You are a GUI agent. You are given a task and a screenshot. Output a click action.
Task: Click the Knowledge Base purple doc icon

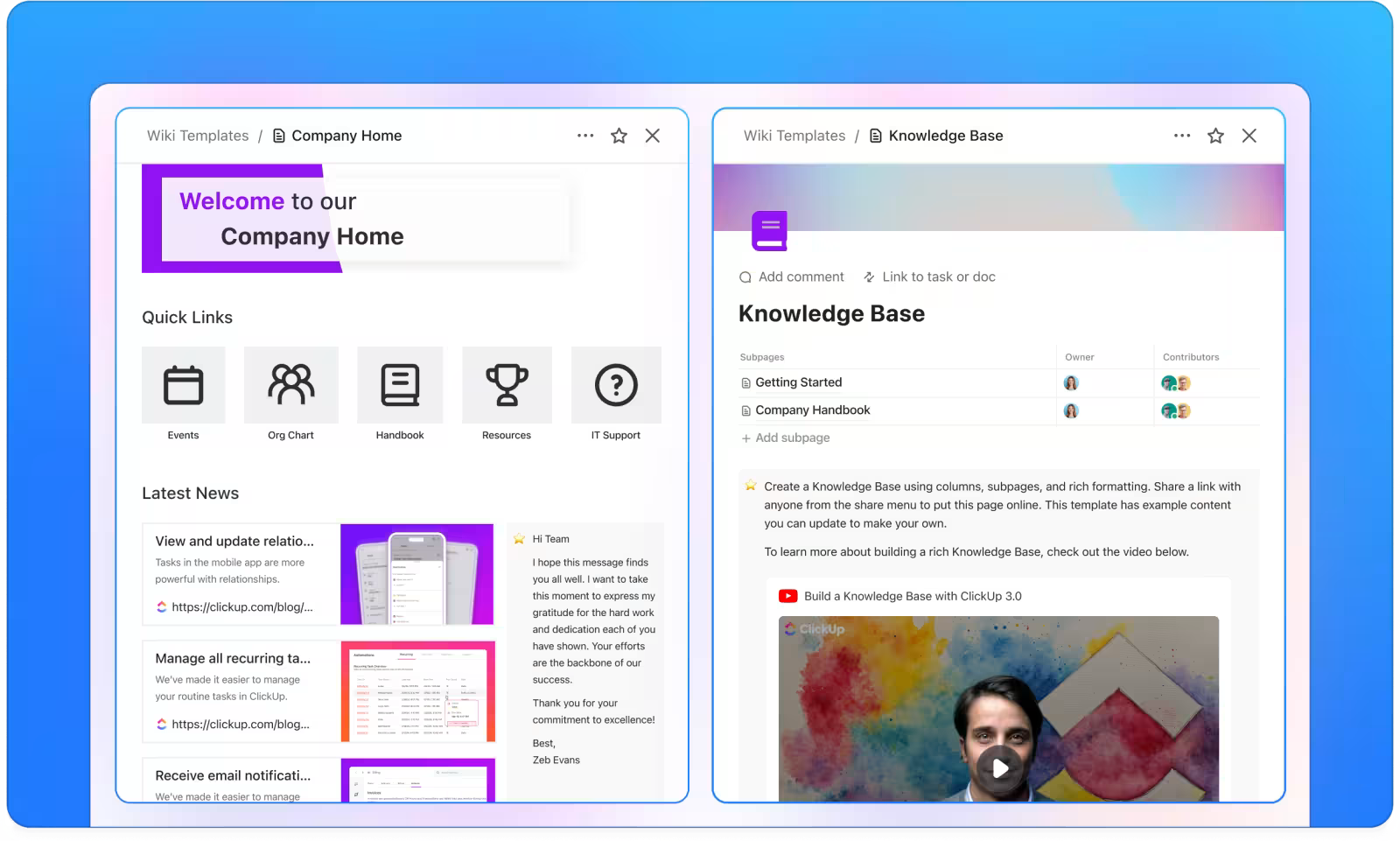(768, 230)
